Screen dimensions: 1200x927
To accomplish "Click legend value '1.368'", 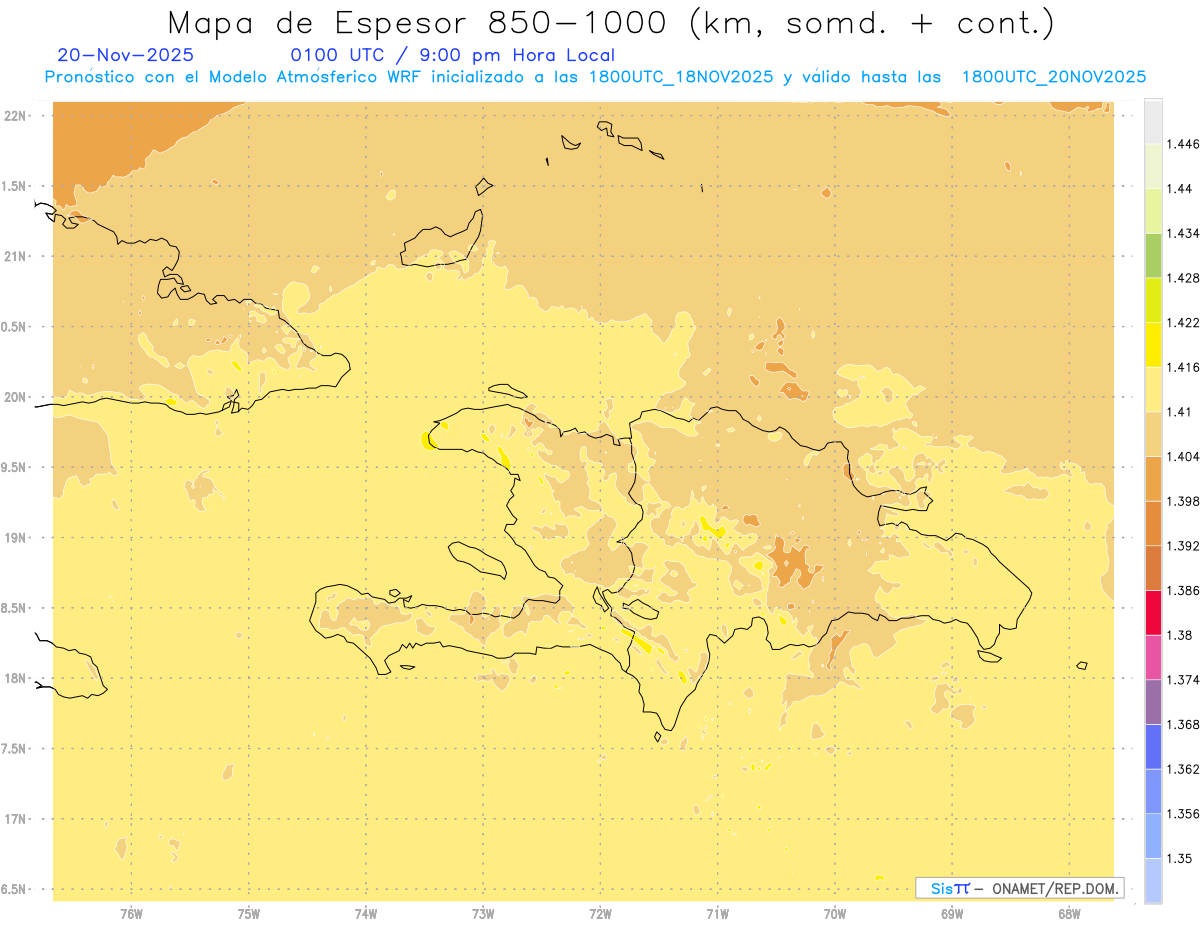I will pos(1182,724).
